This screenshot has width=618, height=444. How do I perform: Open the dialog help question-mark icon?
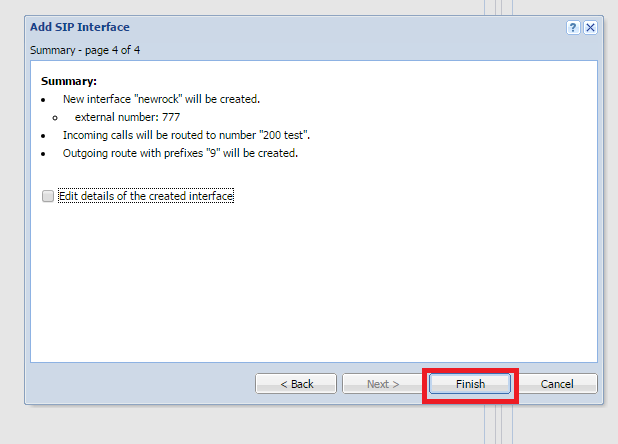[574, 27]
